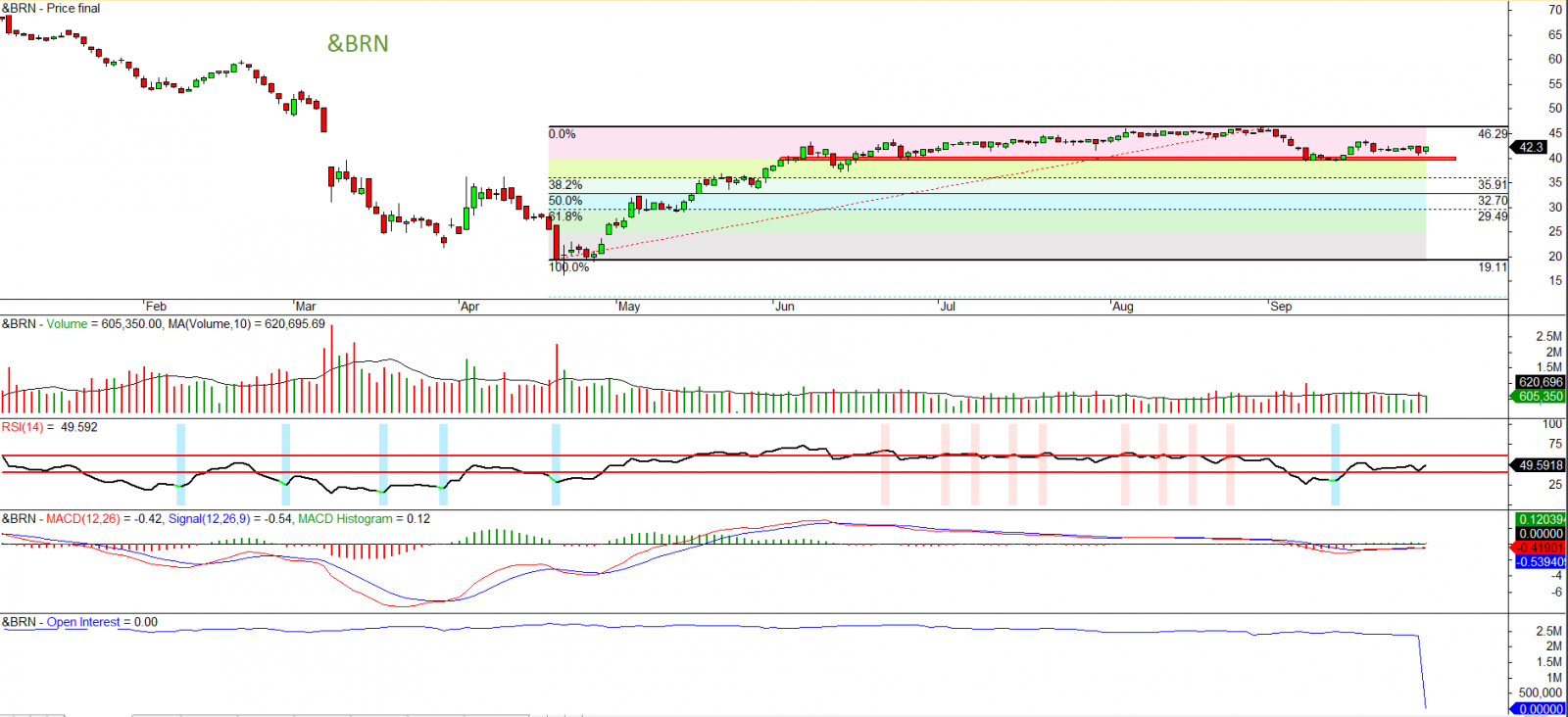Viewport: 1568px width, 717px height.
Task: Click the '50' price axis value
Action: [1555, 109]
